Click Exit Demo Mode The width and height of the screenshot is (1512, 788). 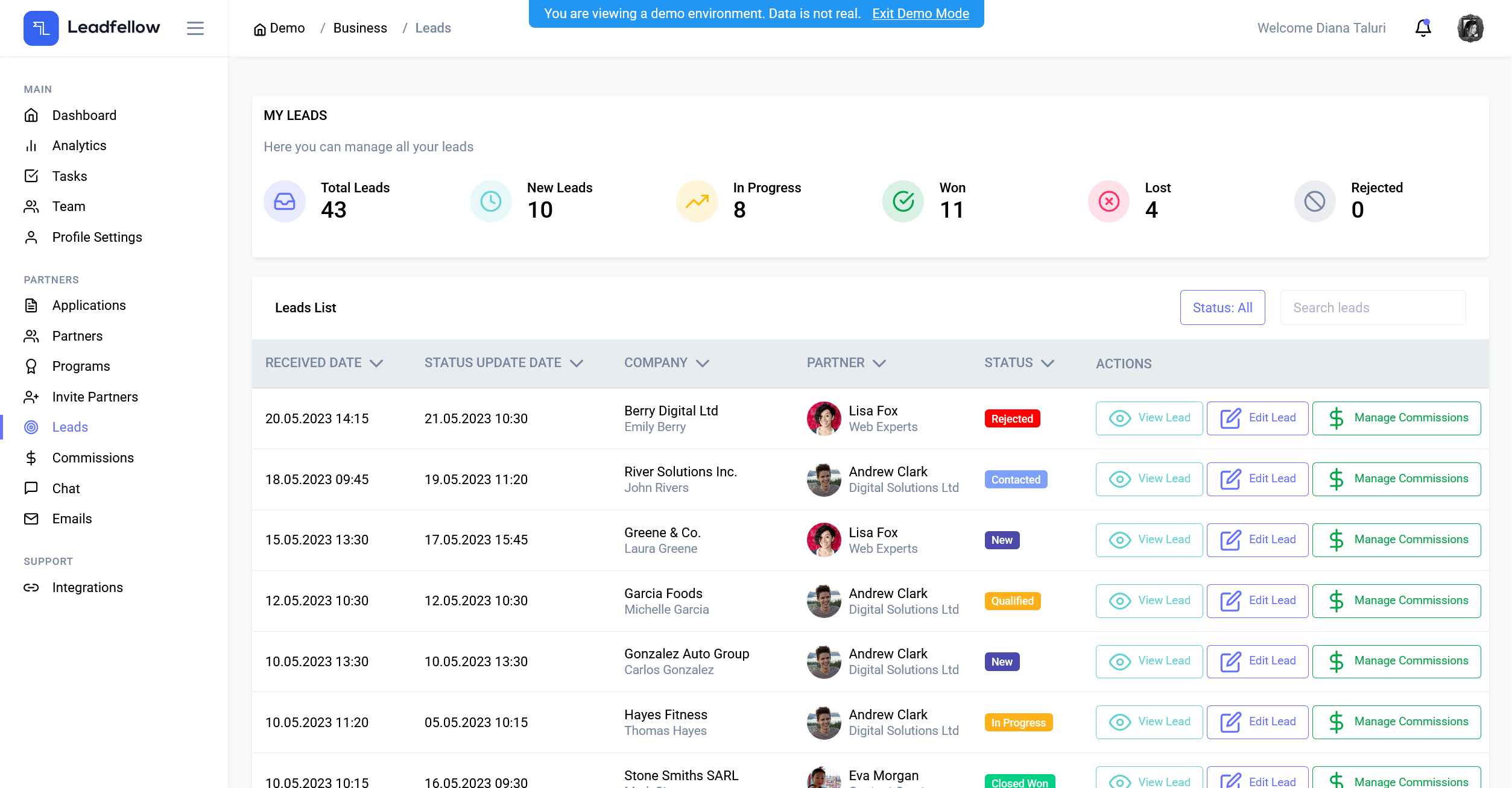click(x=920, y=13)
